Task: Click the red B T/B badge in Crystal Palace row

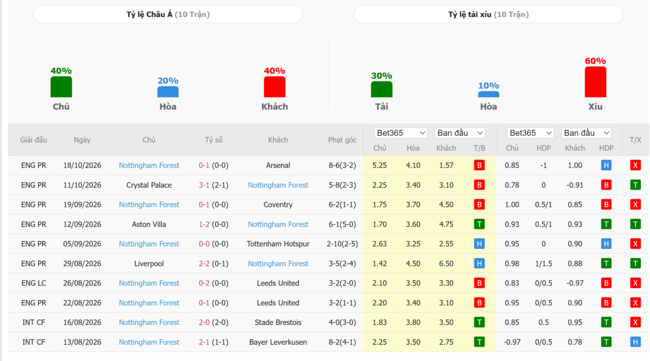Action: 479,185
